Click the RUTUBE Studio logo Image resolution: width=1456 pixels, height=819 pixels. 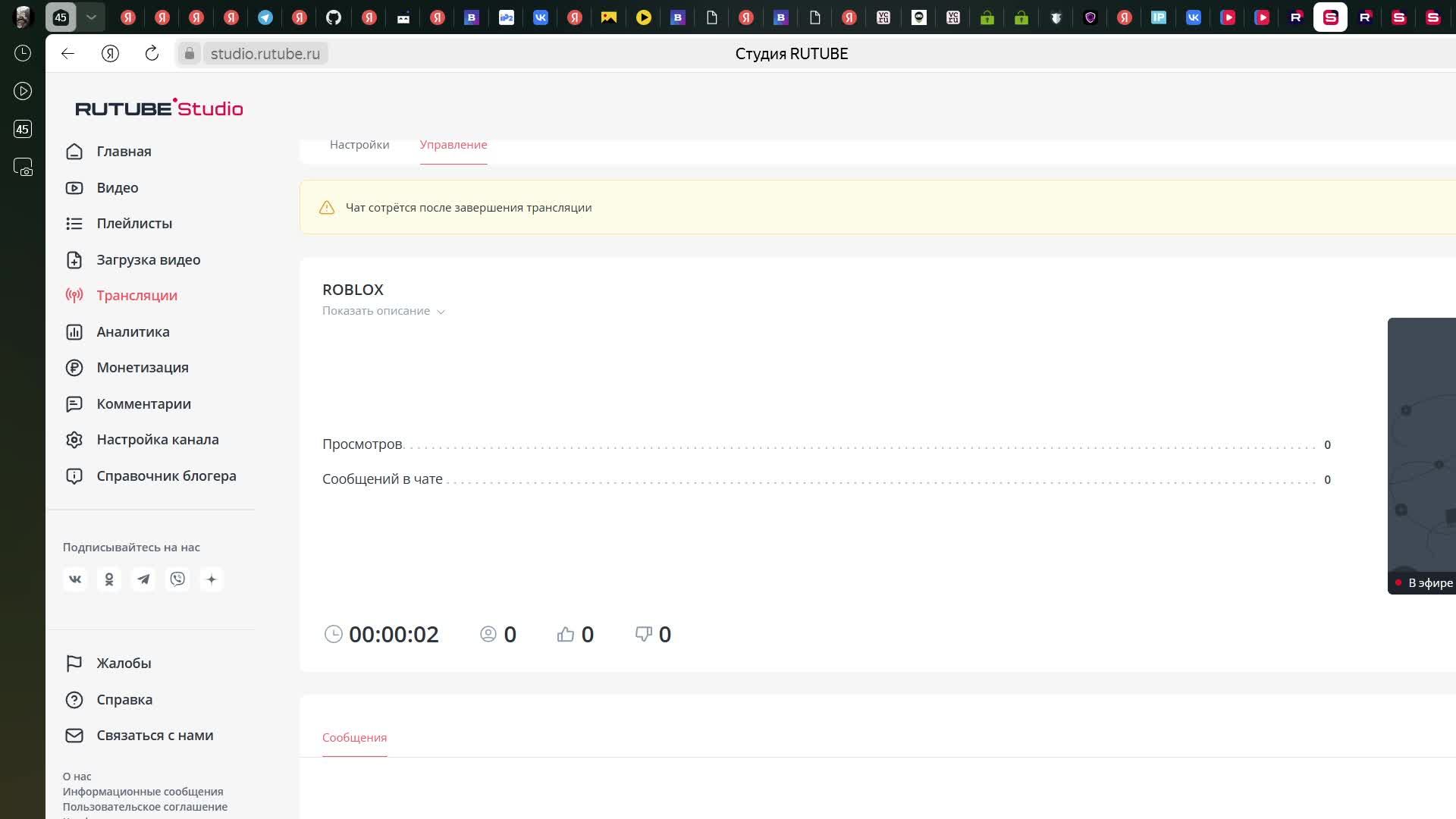[159, 108]
